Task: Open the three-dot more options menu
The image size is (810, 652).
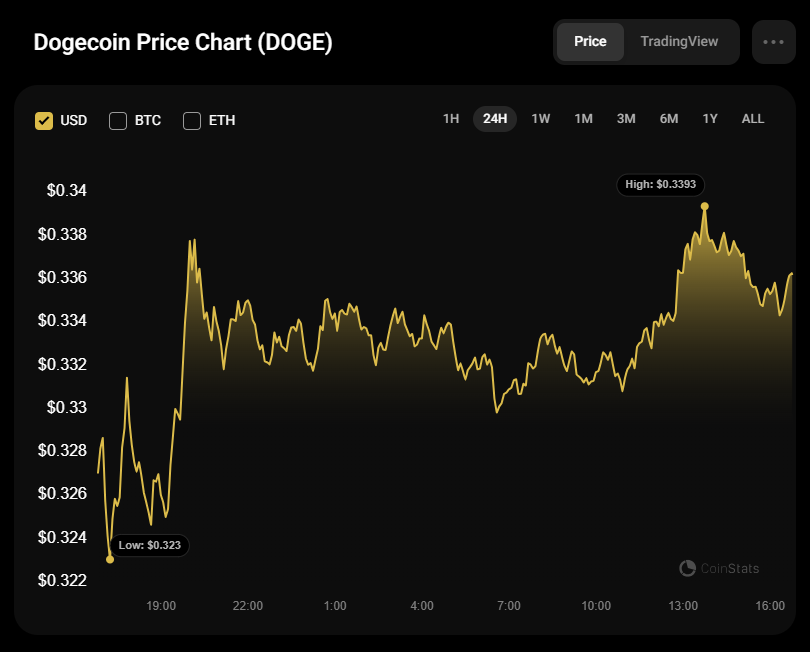Action: (773, 42)
